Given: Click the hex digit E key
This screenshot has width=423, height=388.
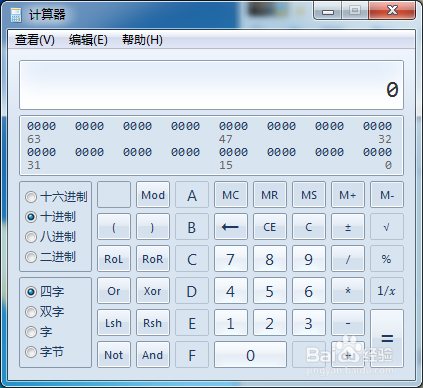Looking at the screenshot, I should [x=192, y=323].
